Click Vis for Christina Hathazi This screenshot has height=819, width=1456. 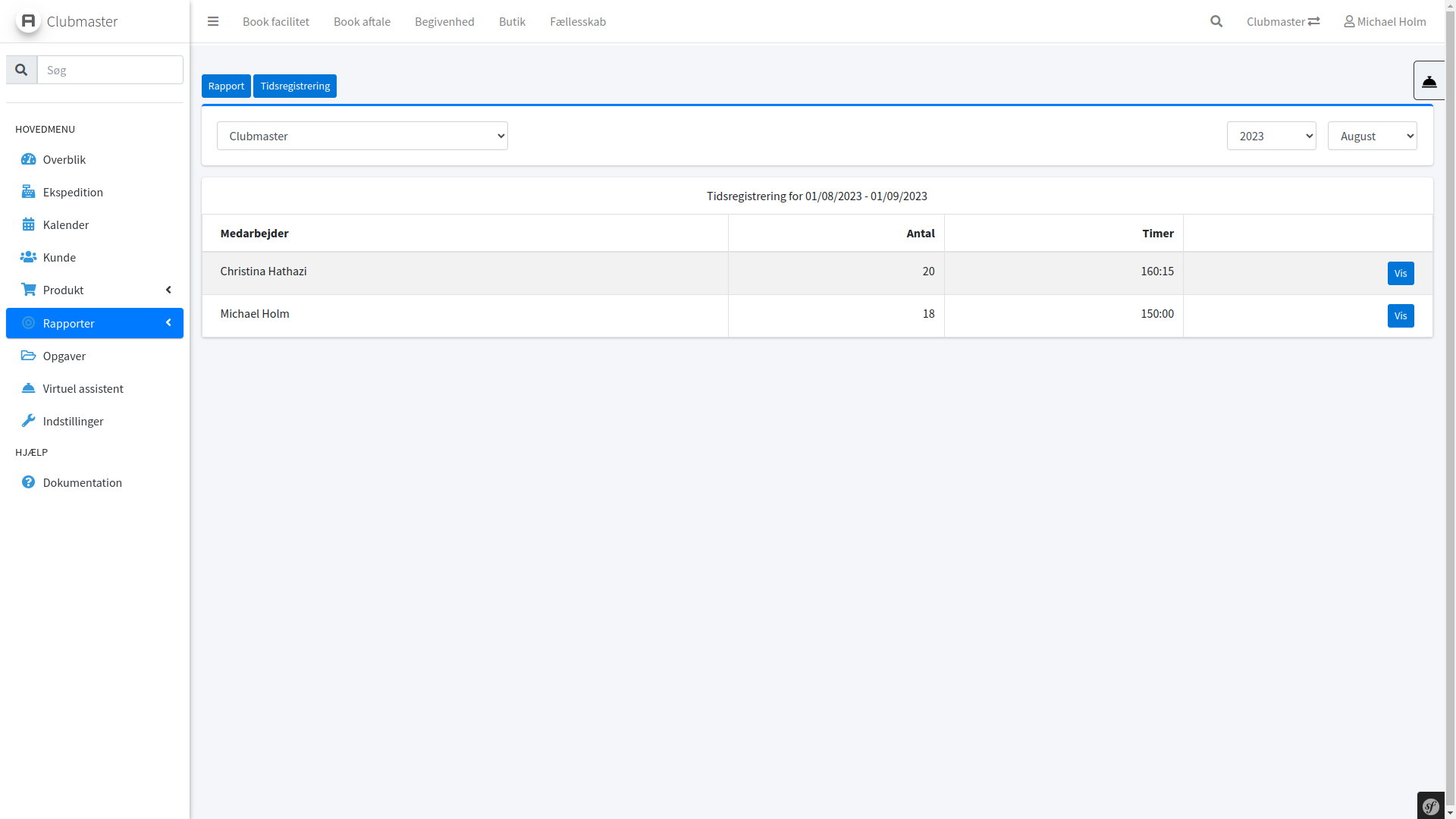coord(1400,273)
